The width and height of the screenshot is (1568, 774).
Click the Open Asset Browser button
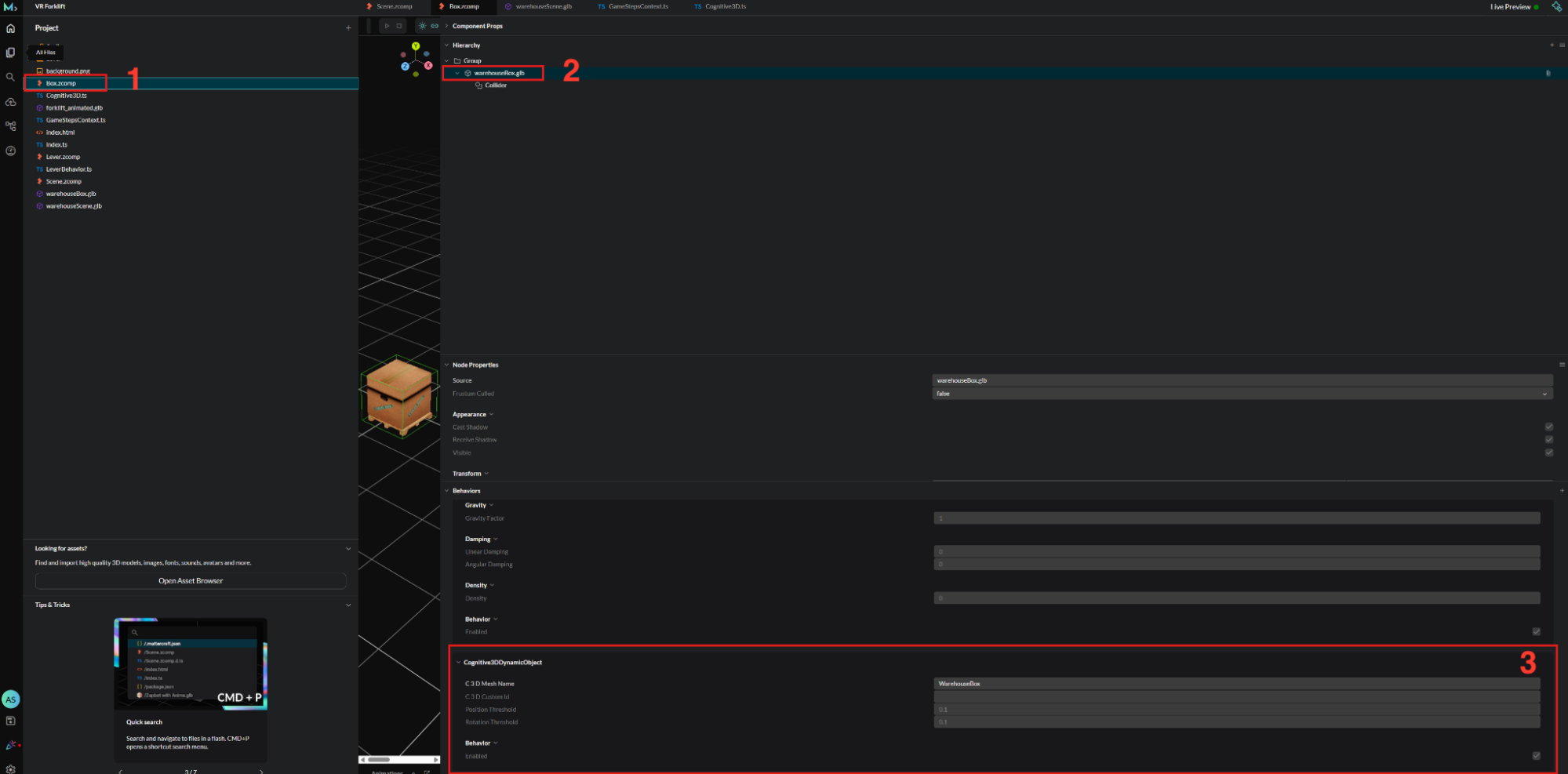[191, 580]
